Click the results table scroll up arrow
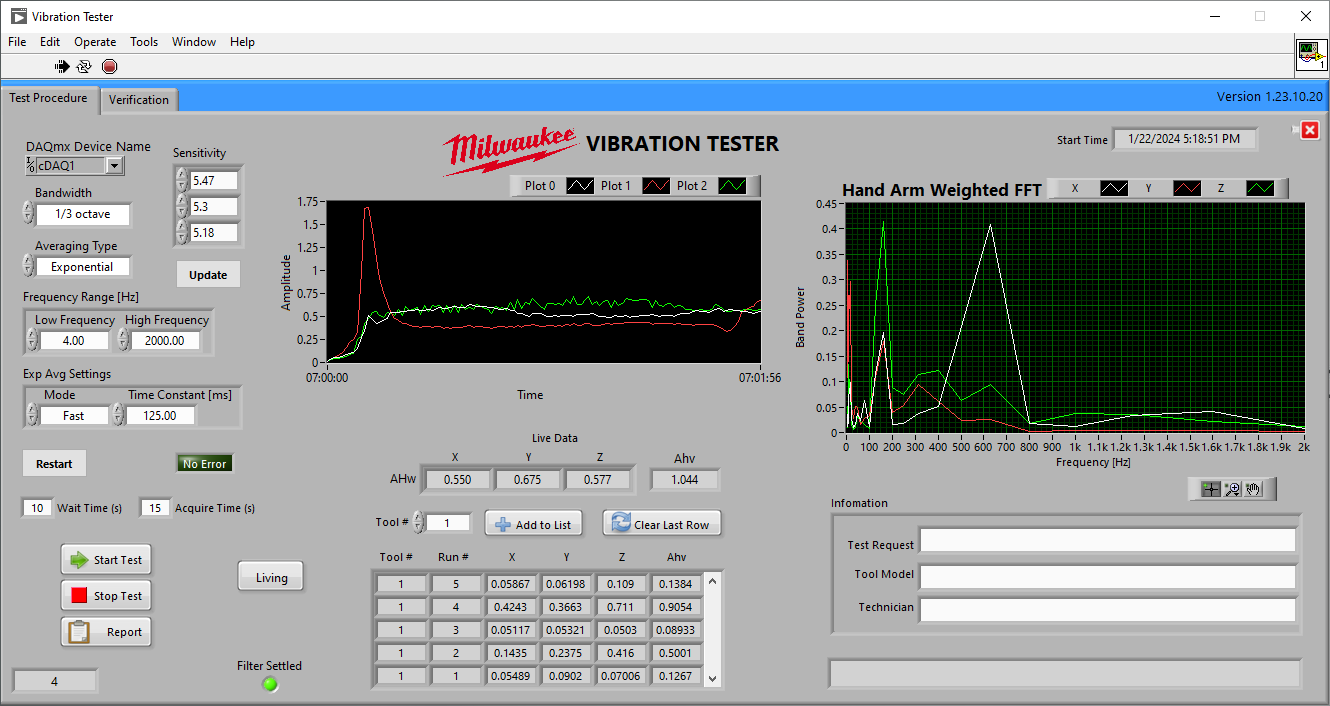 point(712,581)
